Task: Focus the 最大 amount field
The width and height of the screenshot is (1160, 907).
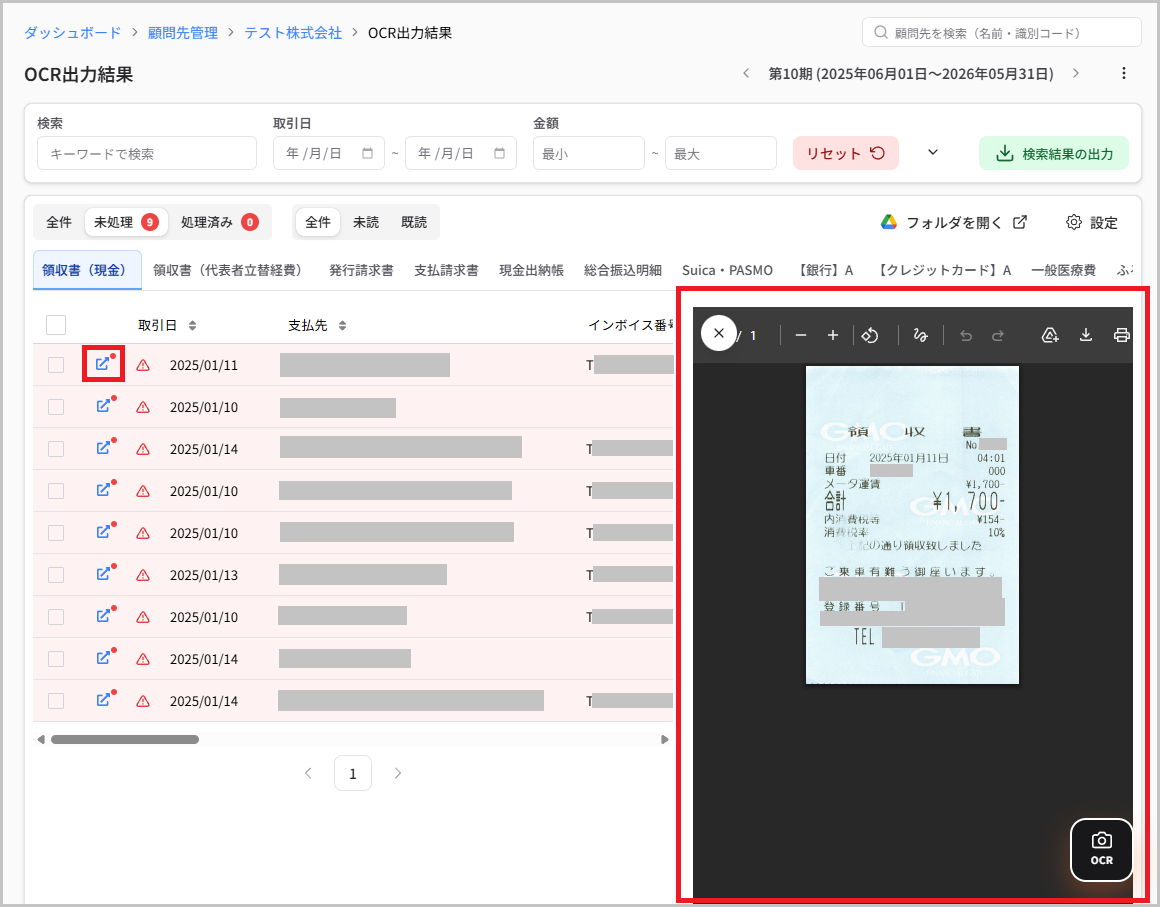Action: pos(721,153)
